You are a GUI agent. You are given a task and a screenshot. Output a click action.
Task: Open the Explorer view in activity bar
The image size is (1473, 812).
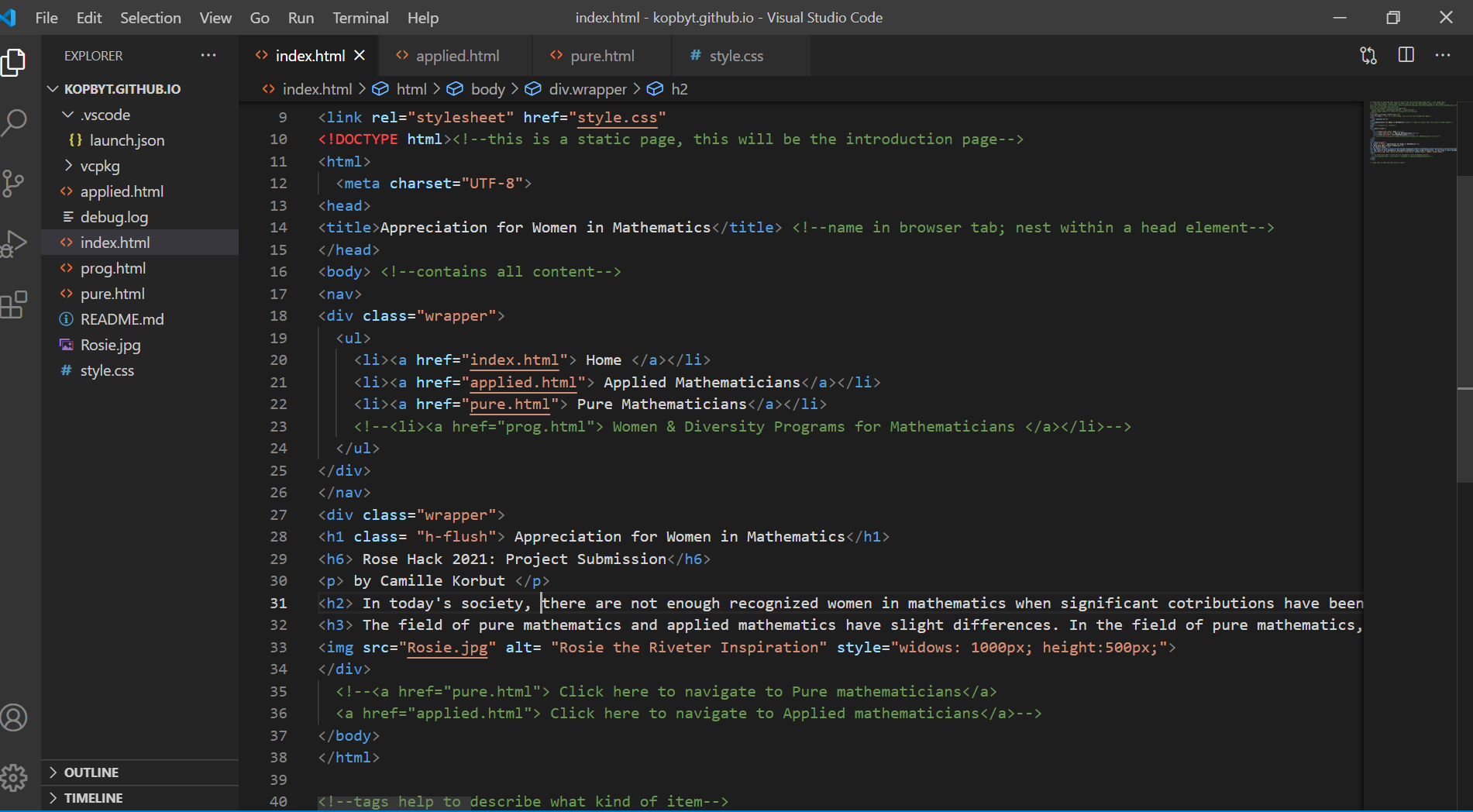(14, 63)
